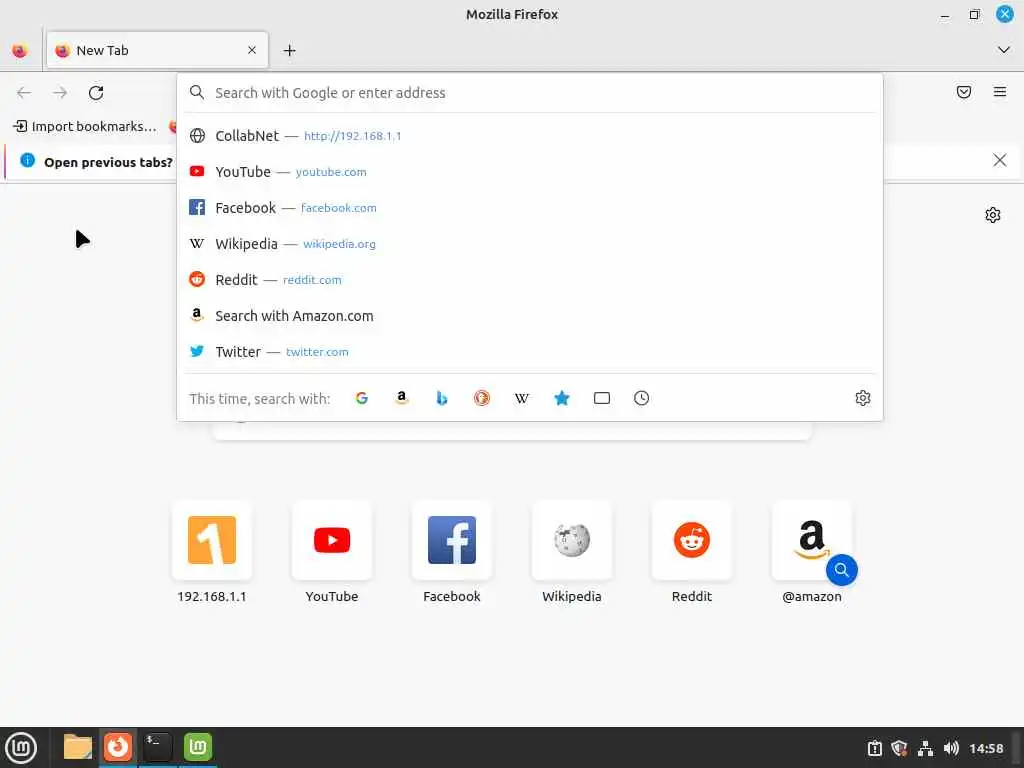The height and width of the screenshot is (768, 1024).
Task: Open the volume control tray icon
Action: point(951,748)
